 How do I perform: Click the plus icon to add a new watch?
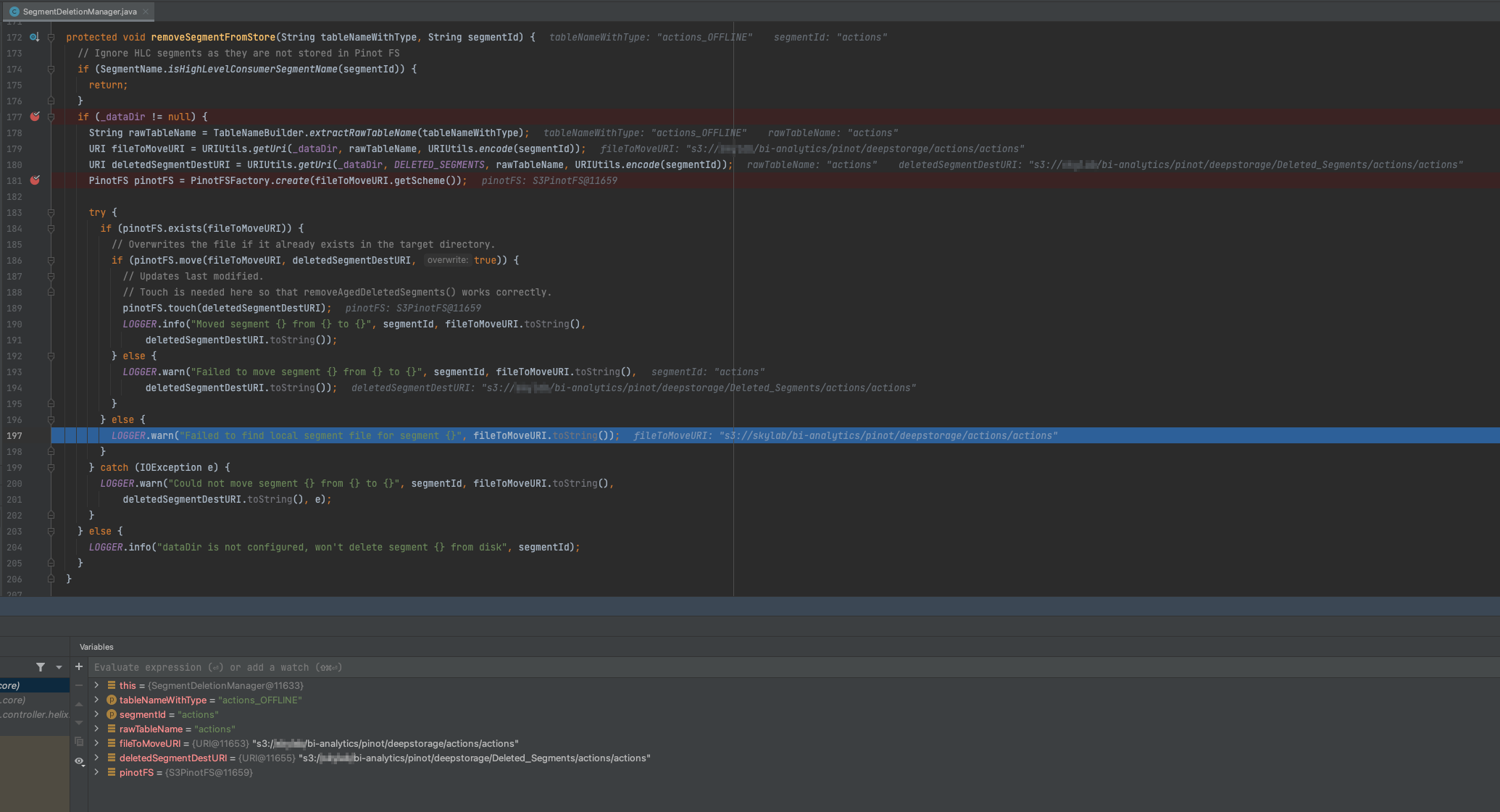click(x=79, y=666)
